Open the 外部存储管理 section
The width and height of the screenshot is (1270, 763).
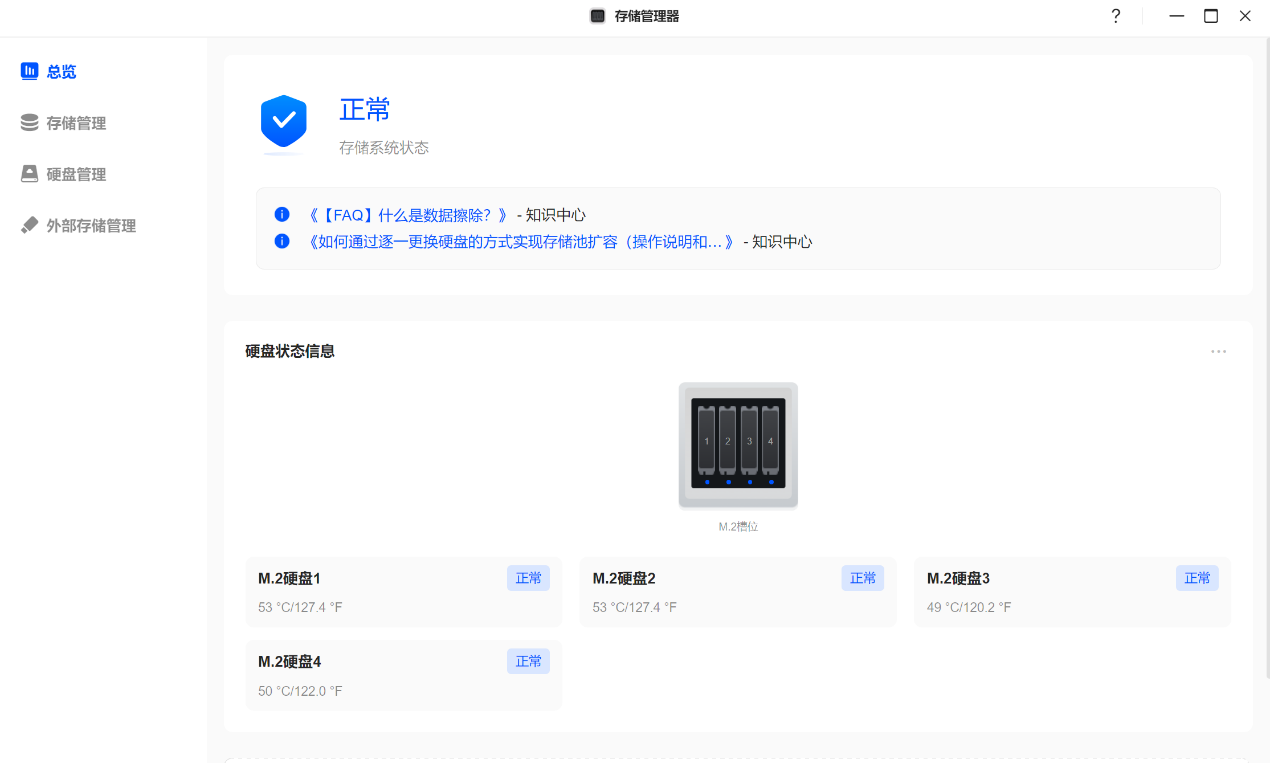[90, 226]
